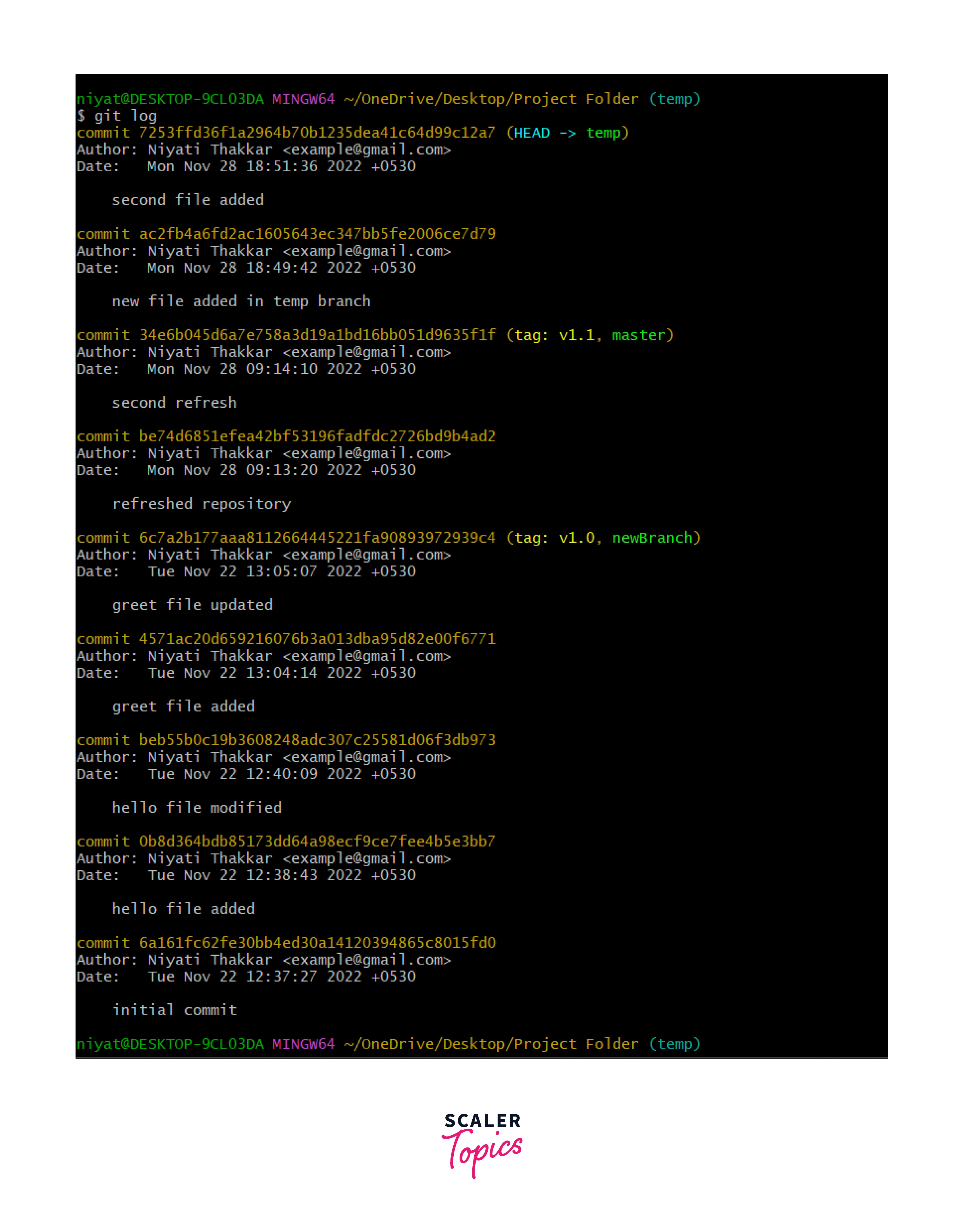Click commit hash starting with ac2fb4a
The height and width of the screenshot is (1232, 964).
317,234
